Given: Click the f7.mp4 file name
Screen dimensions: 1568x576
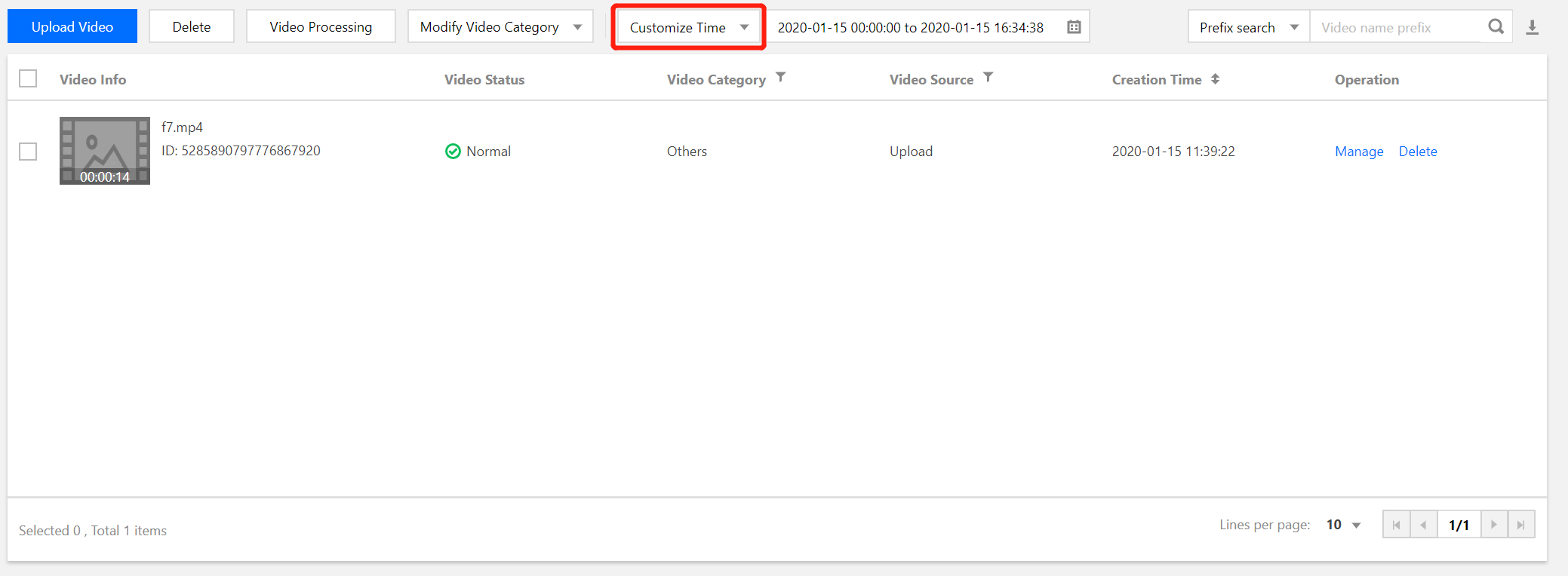Looking at the screenshot, I should pyautogui.click(x=182, y=127).
